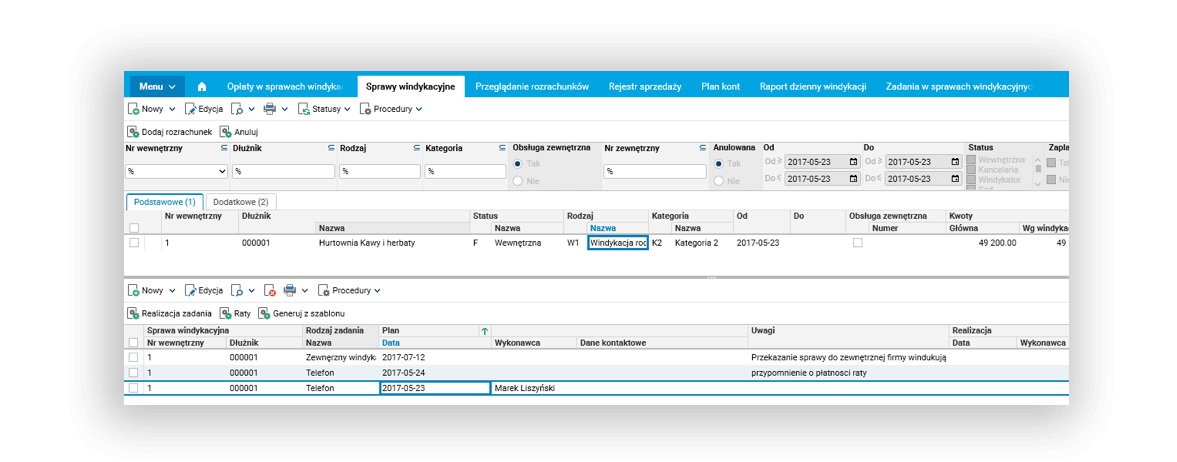
Task: Expand preview dropdown arrow in upper toolbar
Action: (x=252, y=110)
